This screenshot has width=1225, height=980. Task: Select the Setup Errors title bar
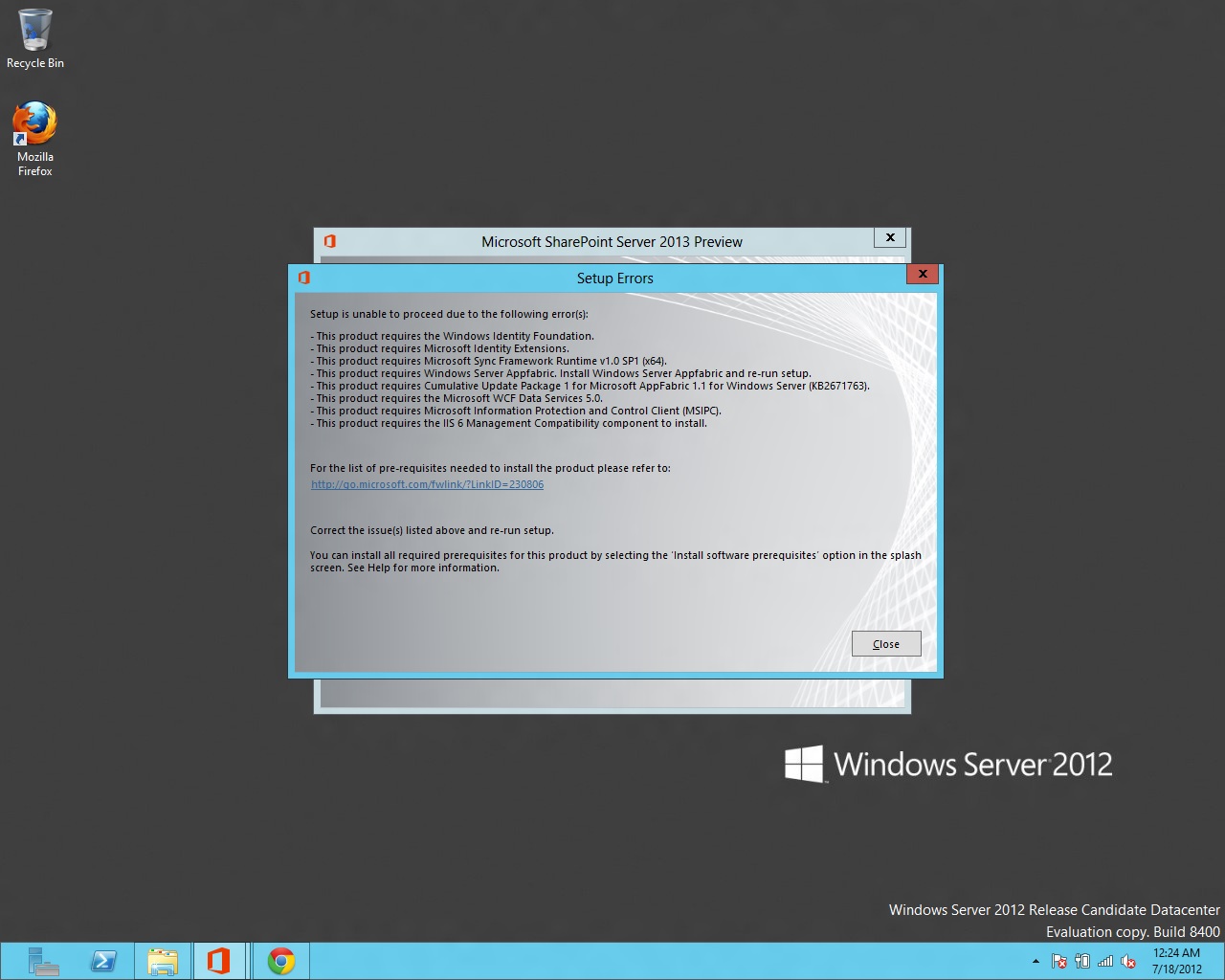(x=614, y=278)
